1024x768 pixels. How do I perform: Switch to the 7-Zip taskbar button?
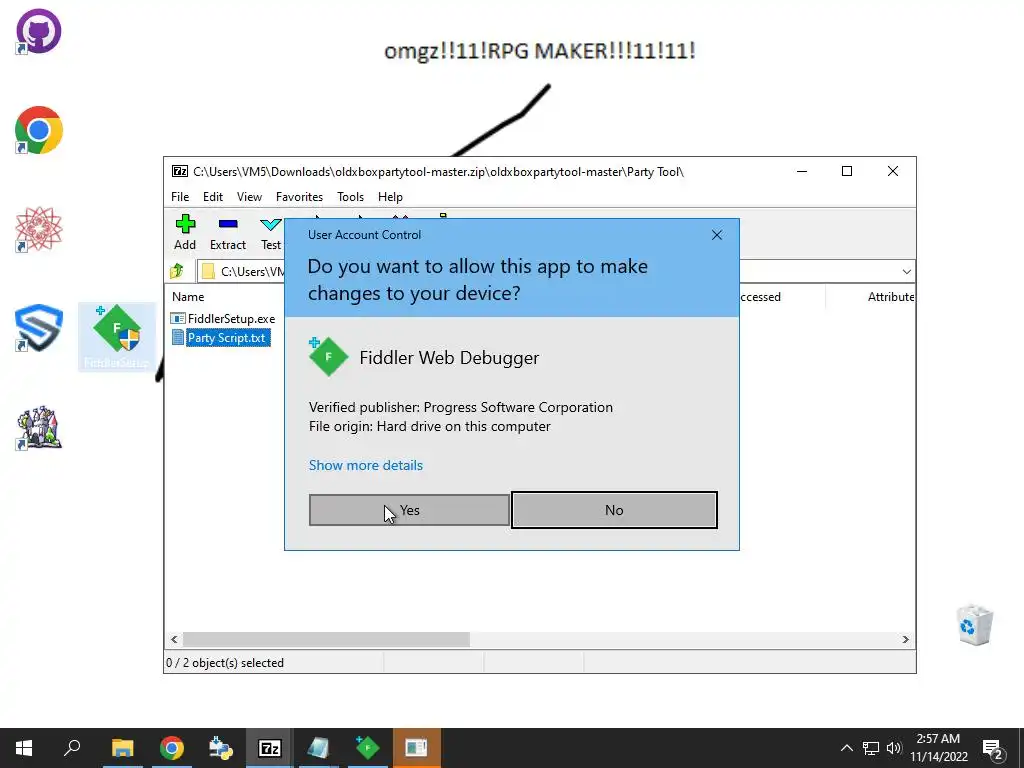(270, 748)
